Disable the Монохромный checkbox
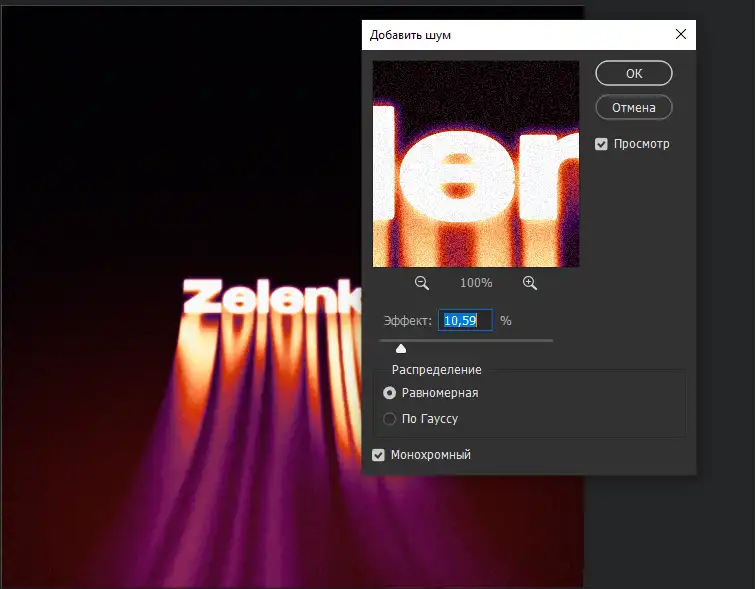Screen dimensions: 756x589 (378, 455)
